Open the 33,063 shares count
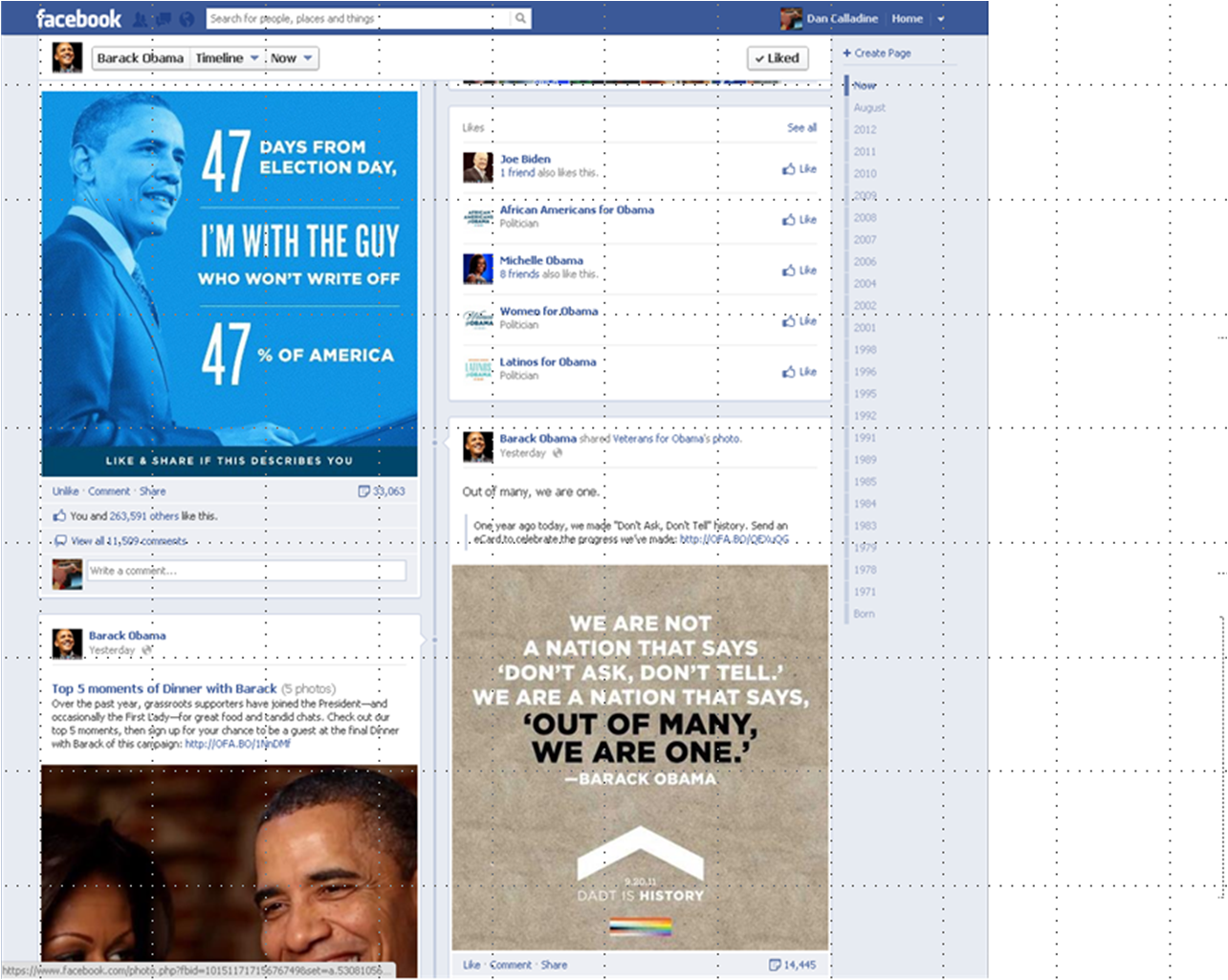 (x=382, y=491)
